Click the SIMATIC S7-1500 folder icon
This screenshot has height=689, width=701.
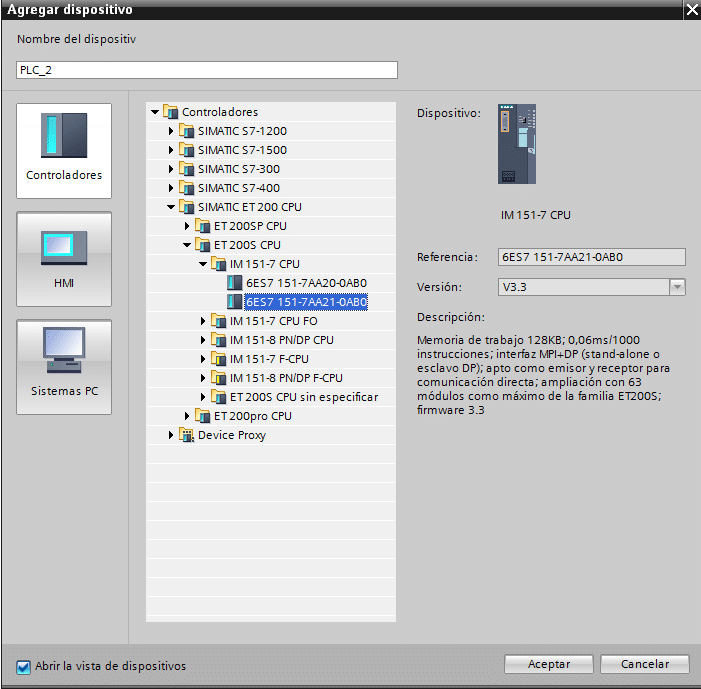click(x=186, y=150)
